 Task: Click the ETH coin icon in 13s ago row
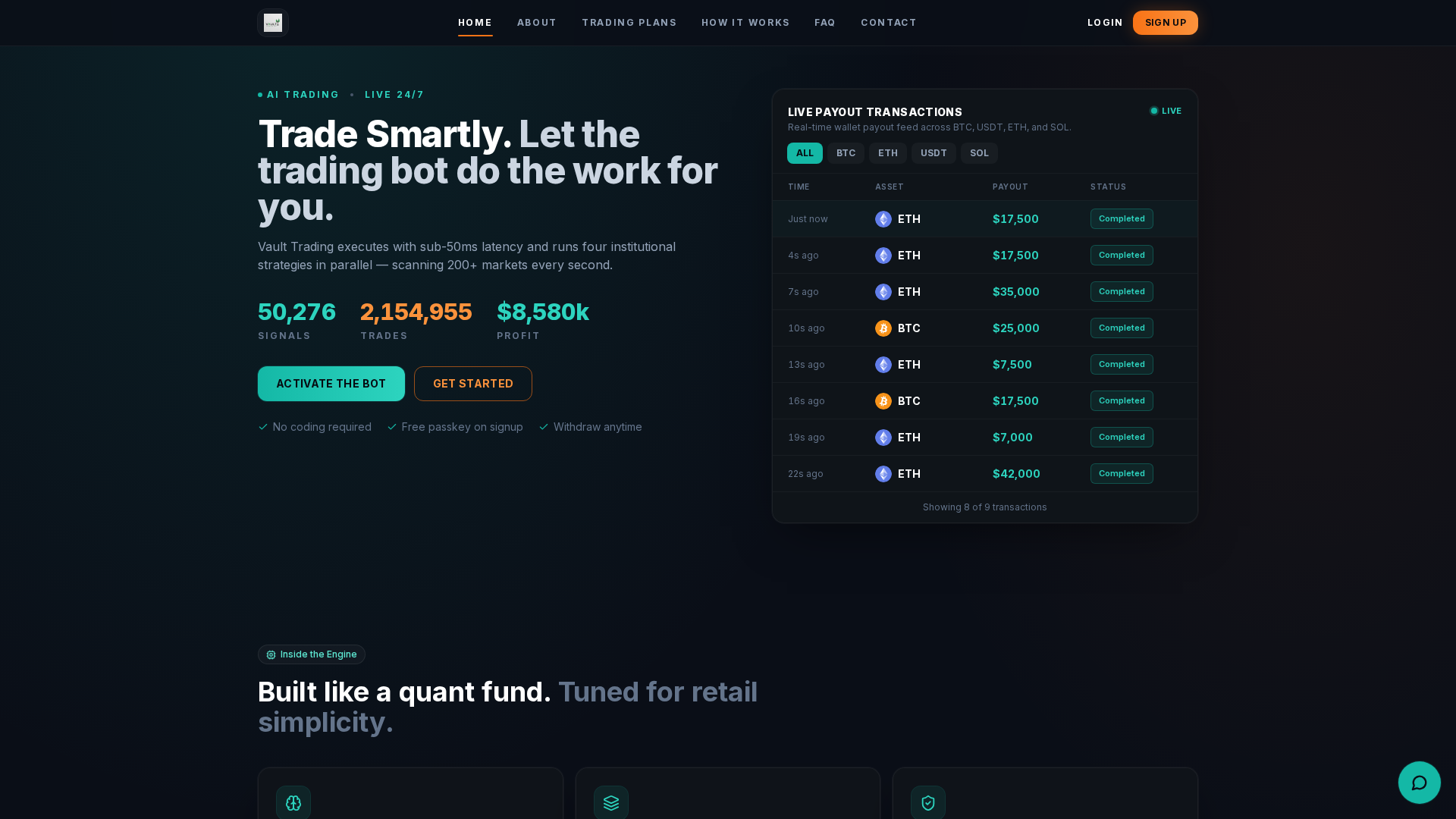(x=883, y=365)
